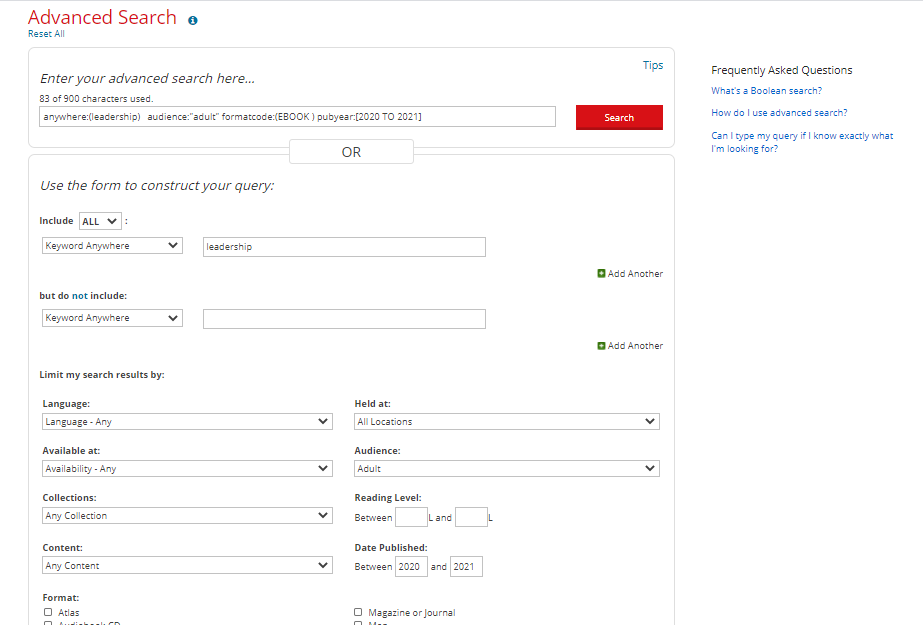Click the info icon beside Advanced Search

pos(193,20)
